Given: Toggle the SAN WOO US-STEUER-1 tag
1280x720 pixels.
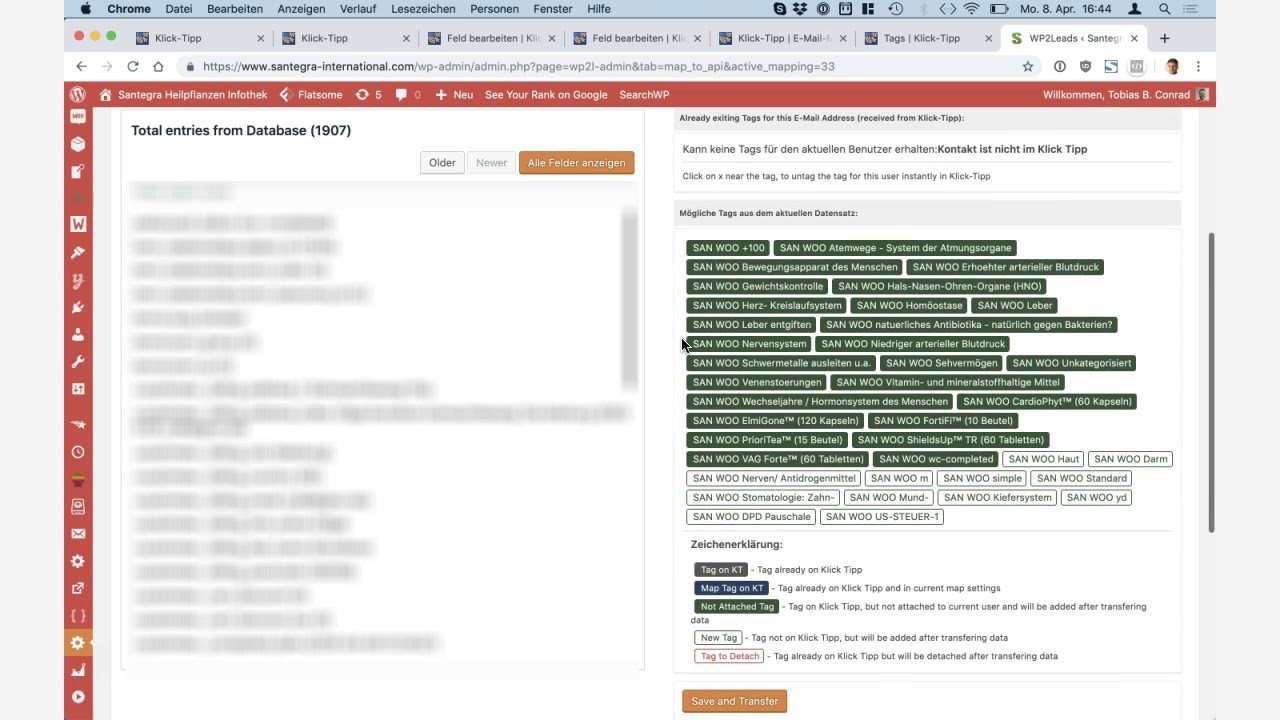Looking at the screenshot, I should click(882, 517).
